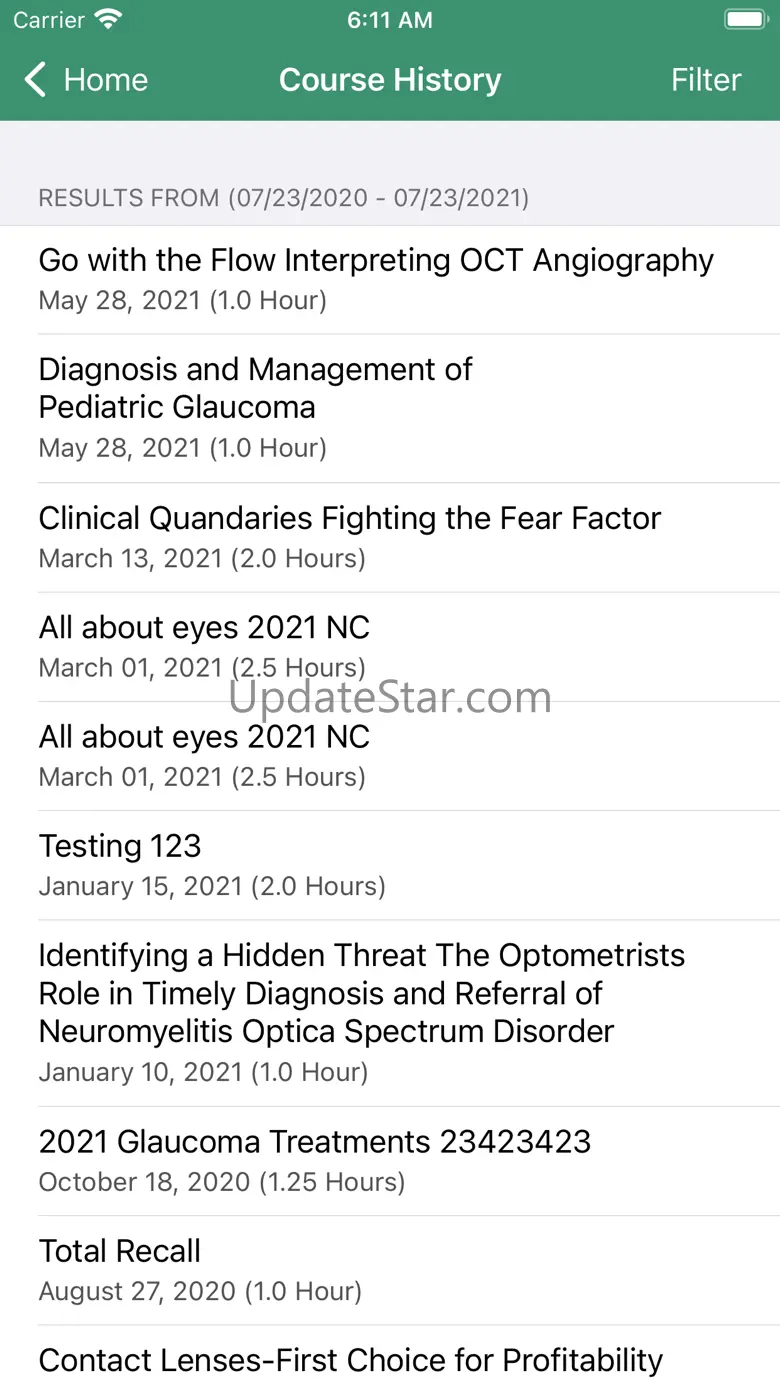Open the Total Recall course
This screenshot has width=780, height=1387.
390,1270
